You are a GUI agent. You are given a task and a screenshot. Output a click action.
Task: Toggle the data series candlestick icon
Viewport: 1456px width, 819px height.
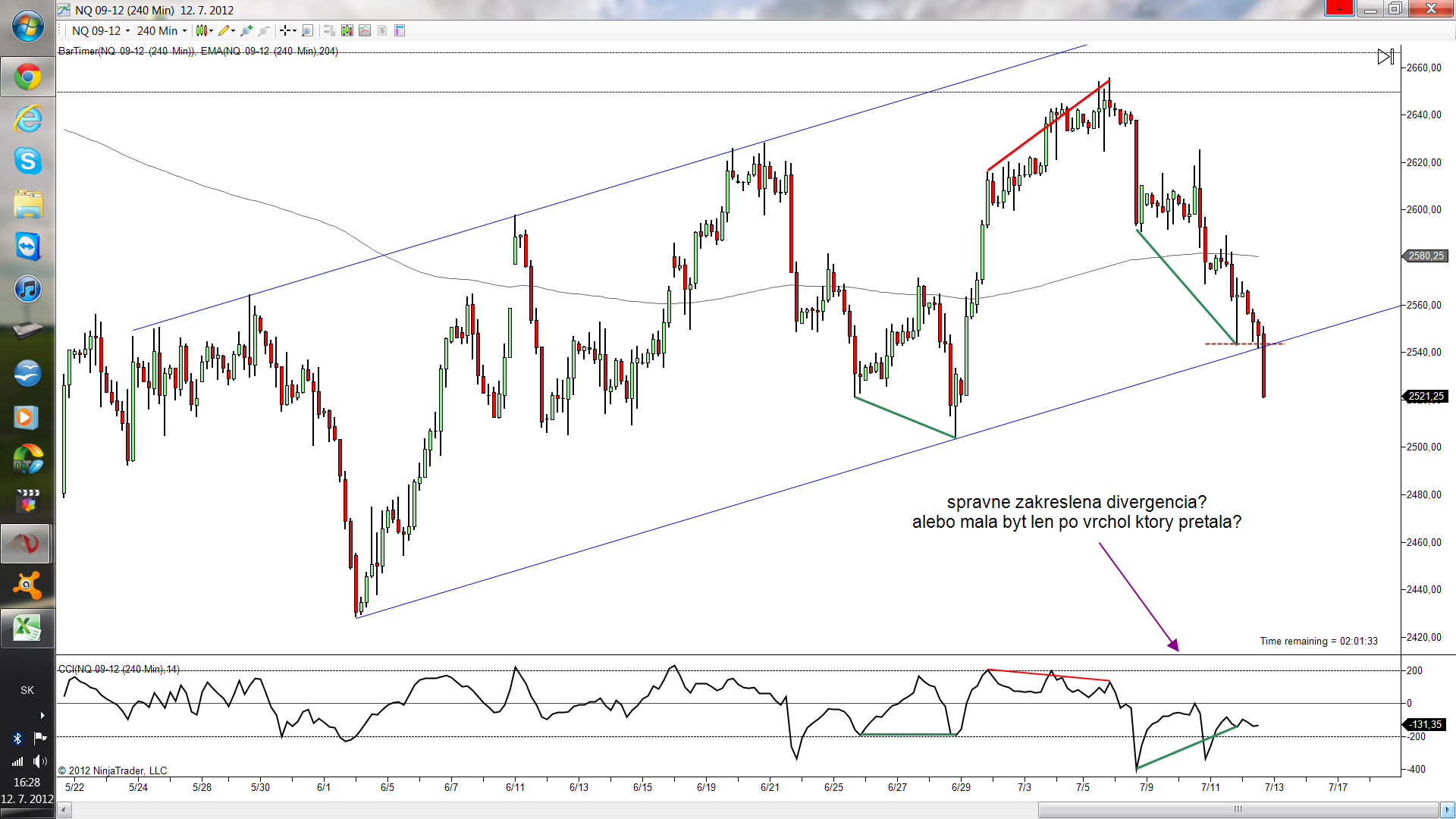tap(347, 30)
